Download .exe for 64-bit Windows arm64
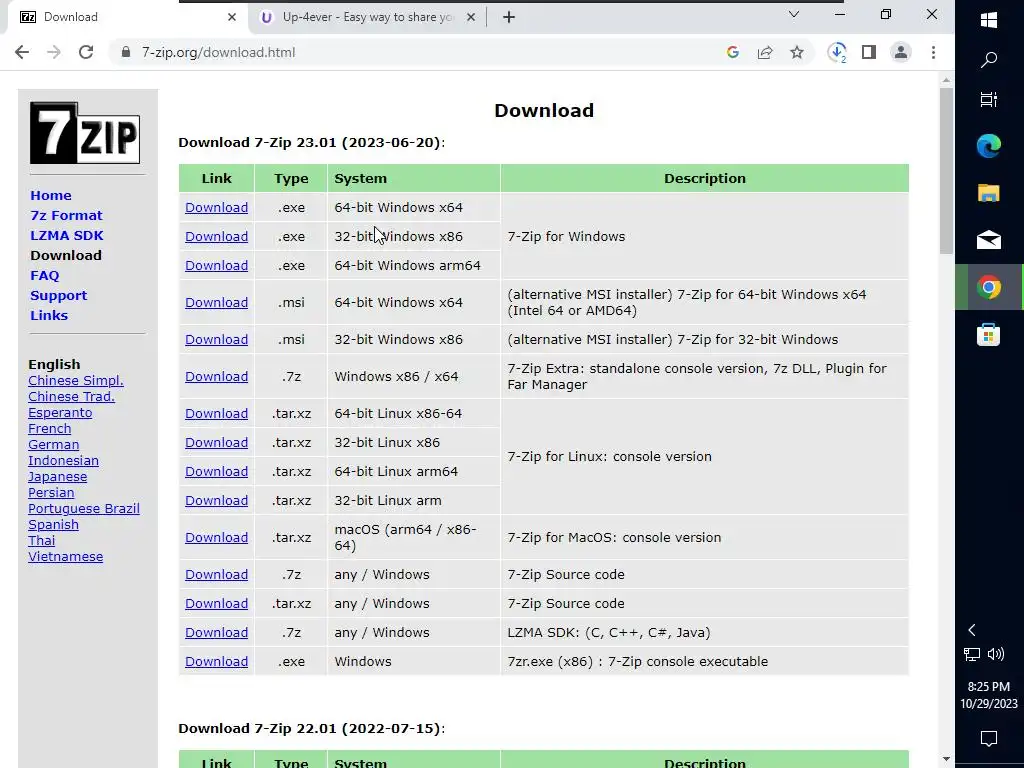The height and width of the screenshot is (768, 1024). (216, 266)
